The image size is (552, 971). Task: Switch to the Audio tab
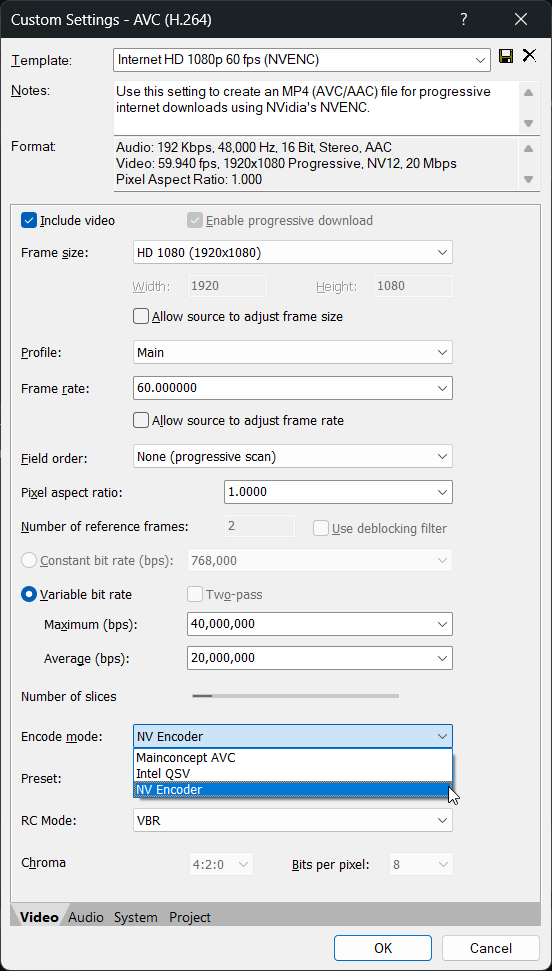(x=86, y=917)
